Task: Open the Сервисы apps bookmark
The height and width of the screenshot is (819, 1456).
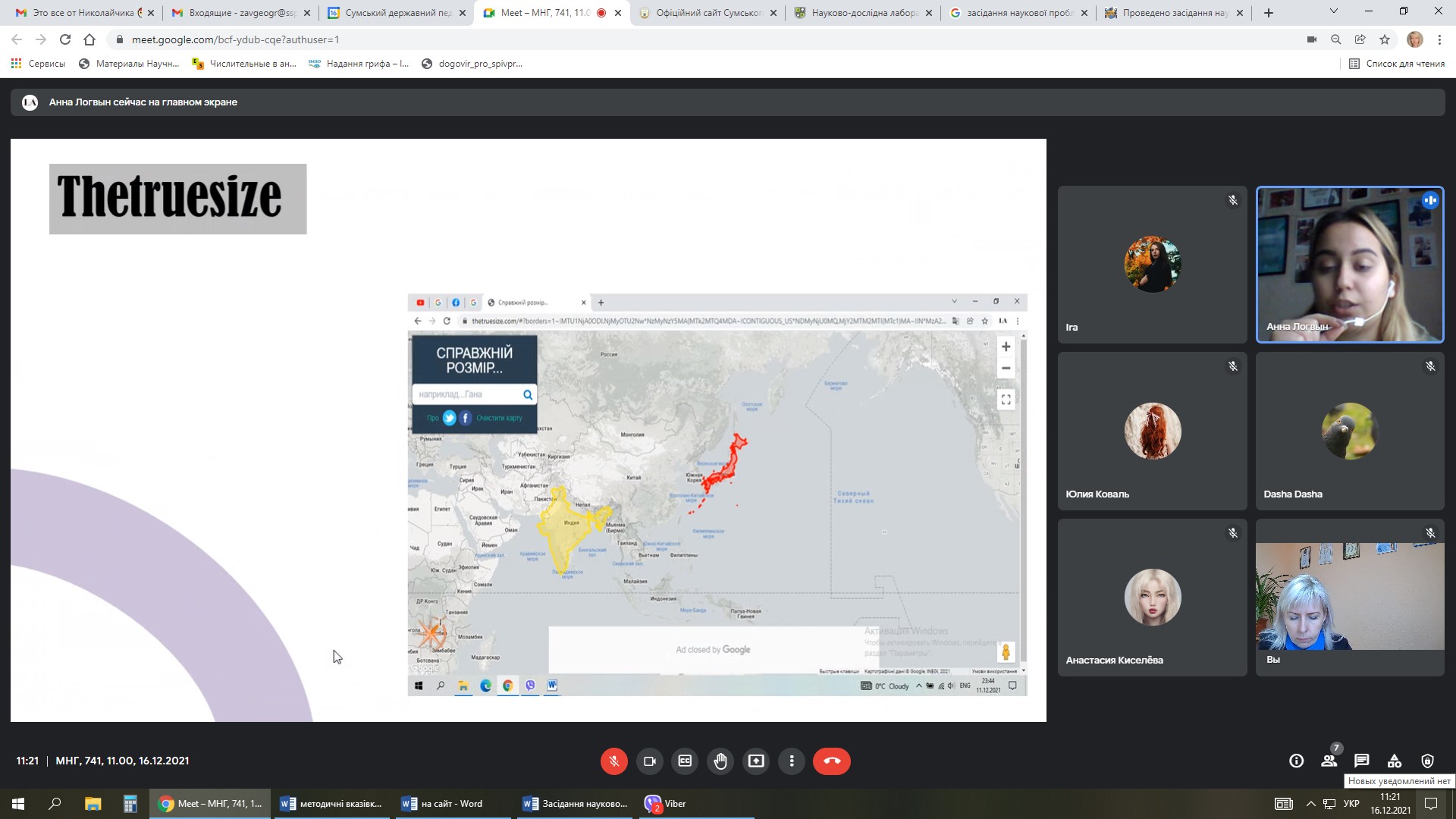Action: point(38,64)
